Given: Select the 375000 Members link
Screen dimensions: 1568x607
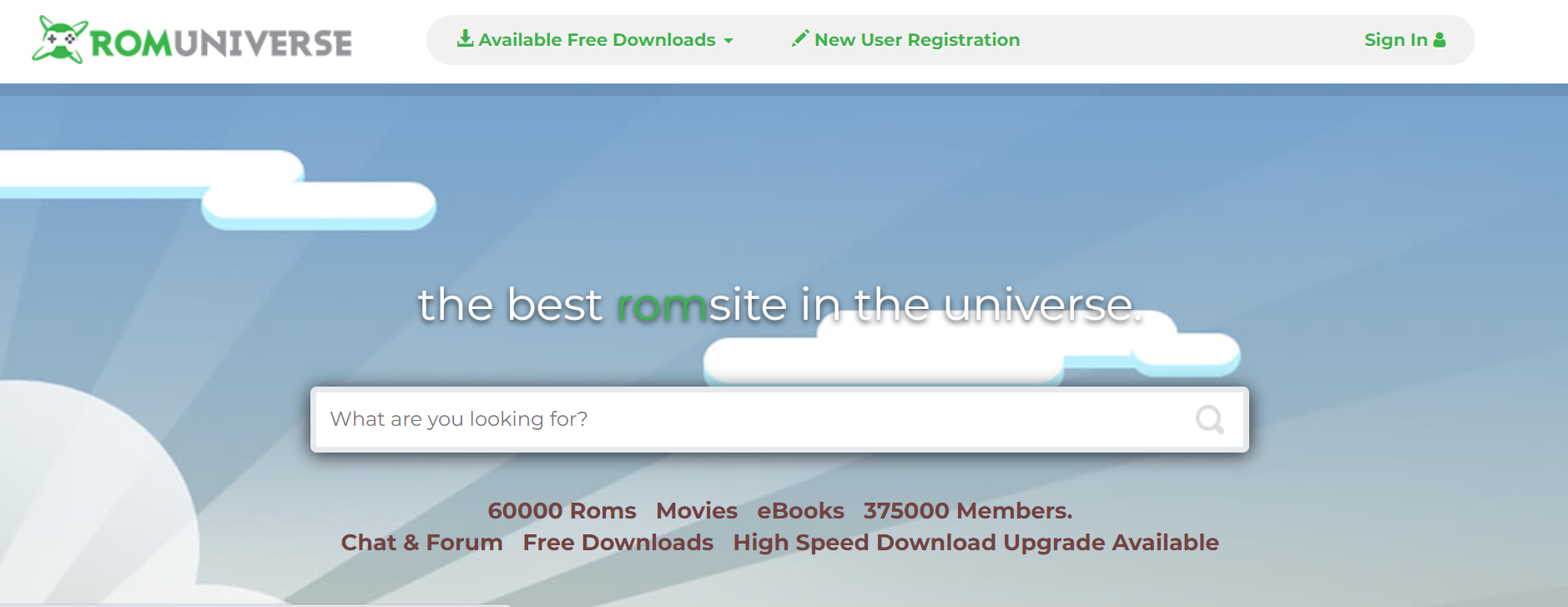Looking at the screenshot, I should point(967,510).
